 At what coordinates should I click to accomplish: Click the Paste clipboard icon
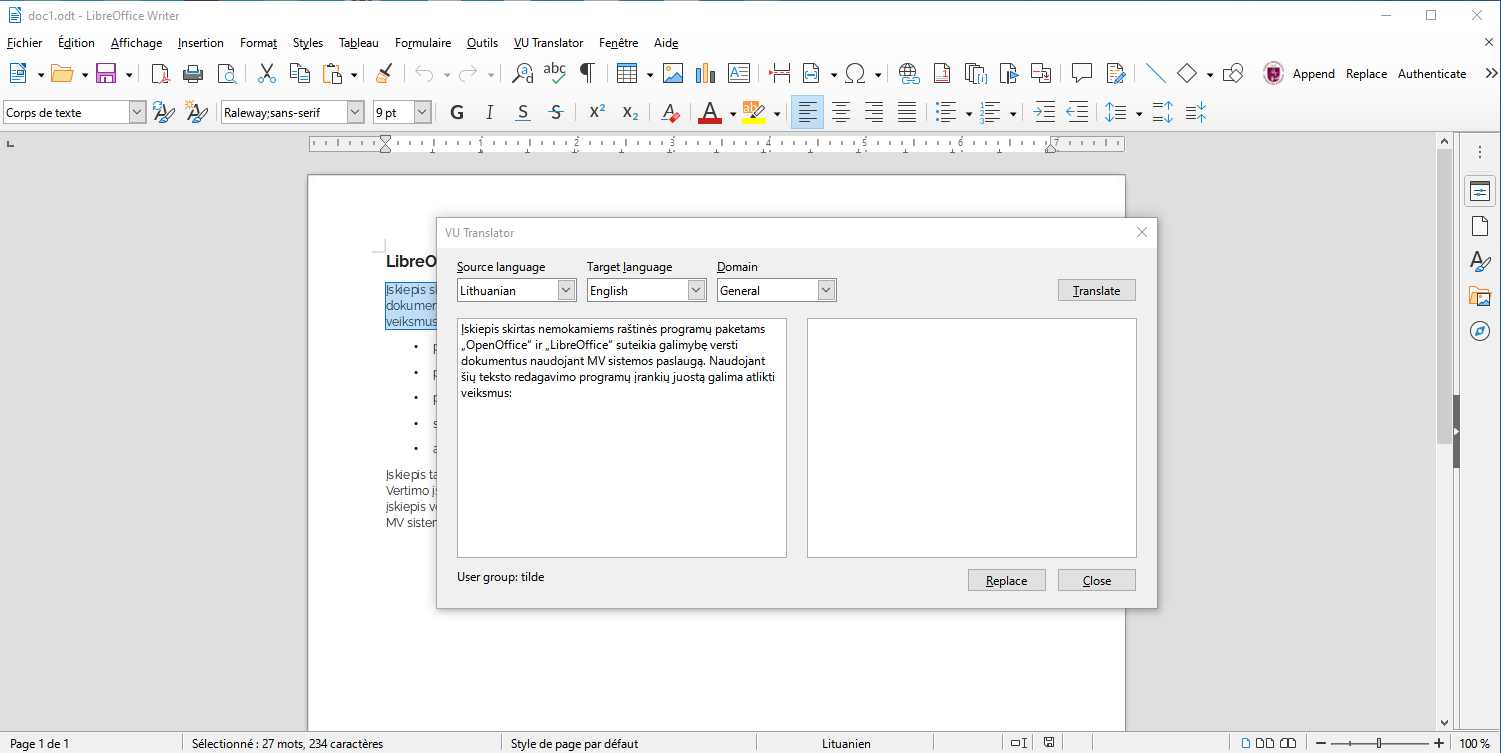click(x=332, y=73)
